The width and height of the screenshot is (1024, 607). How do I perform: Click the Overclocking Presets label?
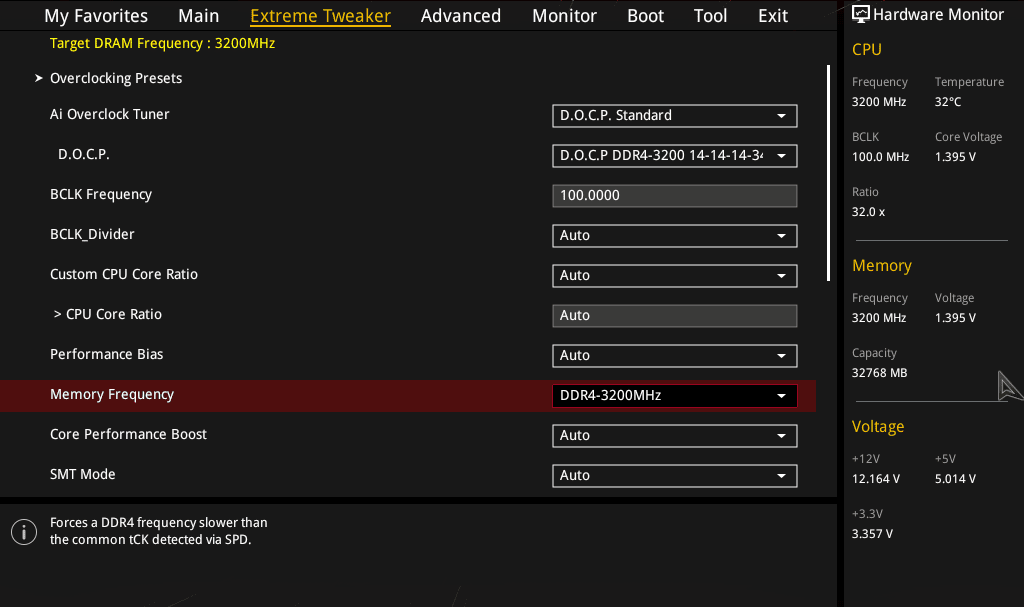click(116, 78)
